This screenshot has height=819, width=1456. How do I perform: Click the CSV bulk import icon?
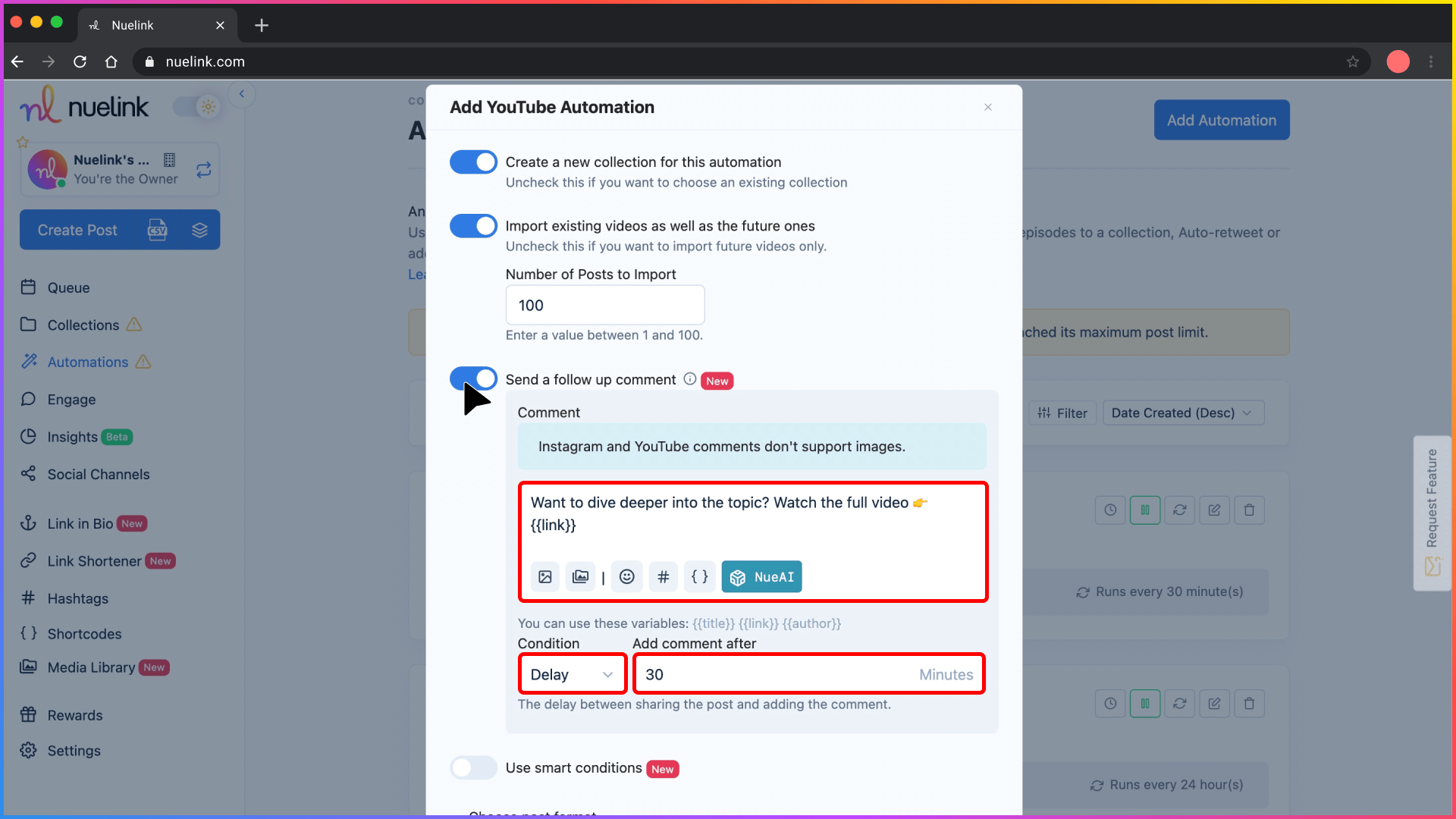click(157, 230)
